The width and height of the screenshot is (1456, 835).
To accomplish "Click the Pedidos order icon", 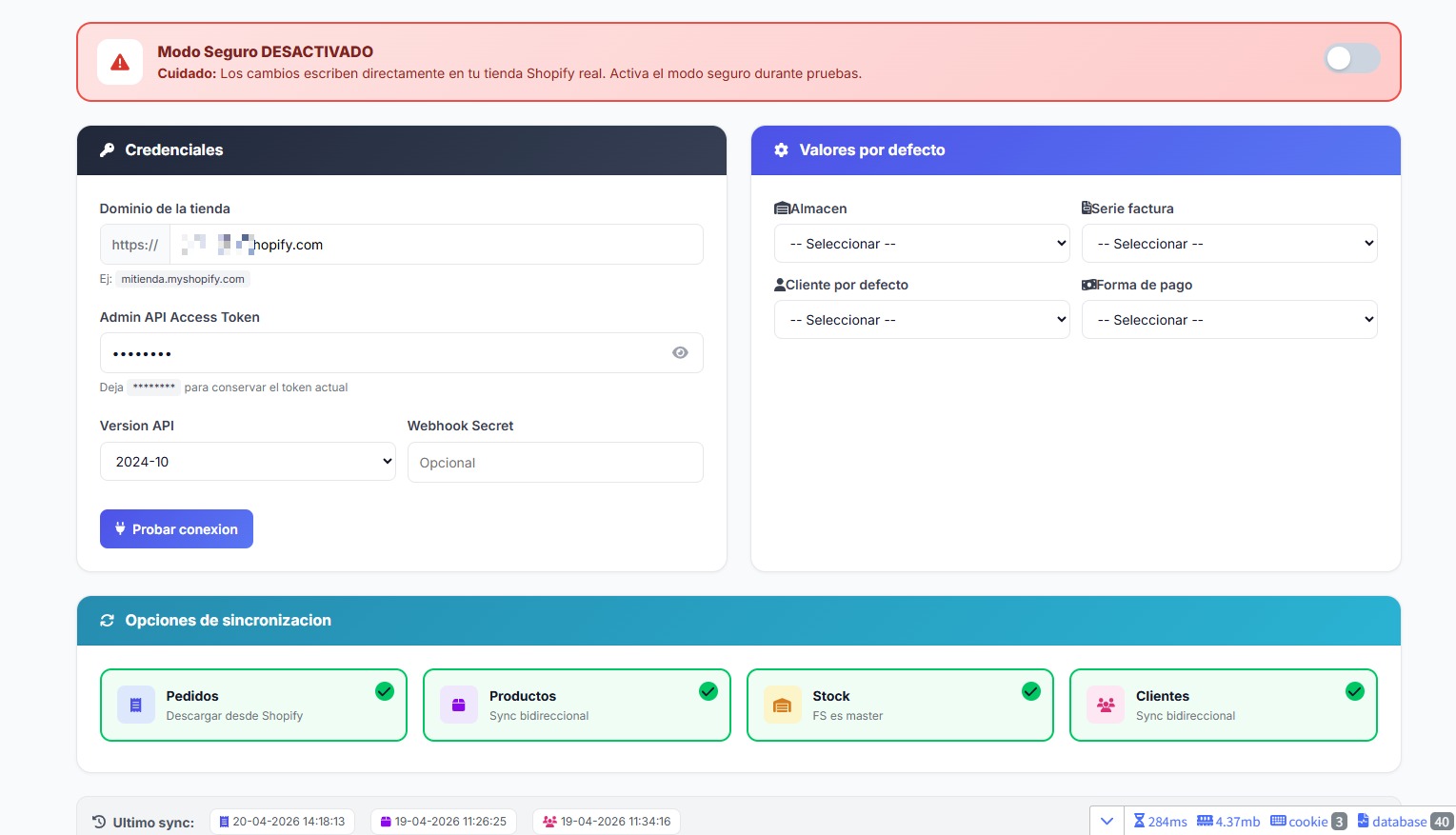I will tap(135, 706).
